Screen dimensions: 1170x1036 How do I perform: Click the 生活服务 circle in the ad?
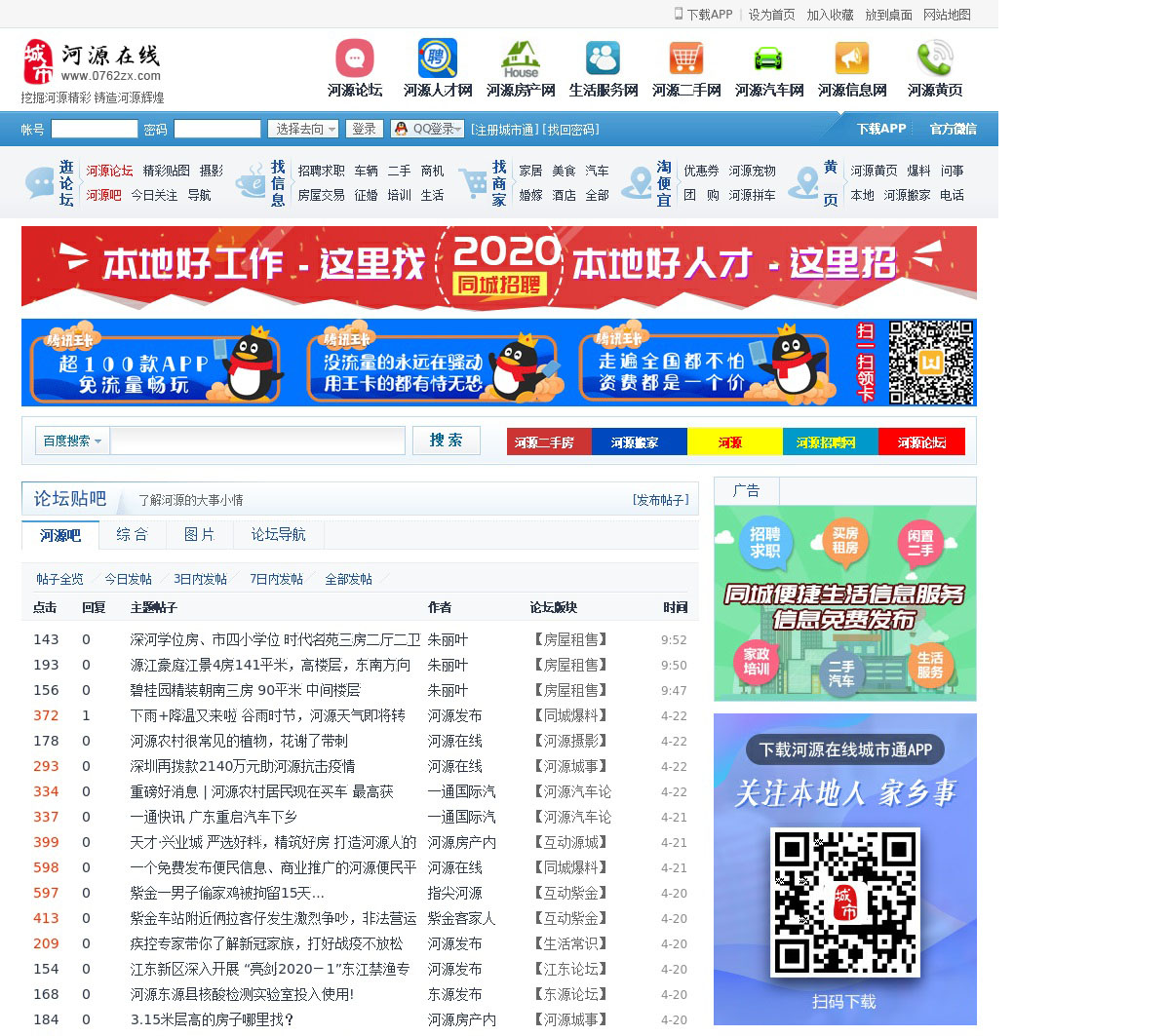point(930,665)
